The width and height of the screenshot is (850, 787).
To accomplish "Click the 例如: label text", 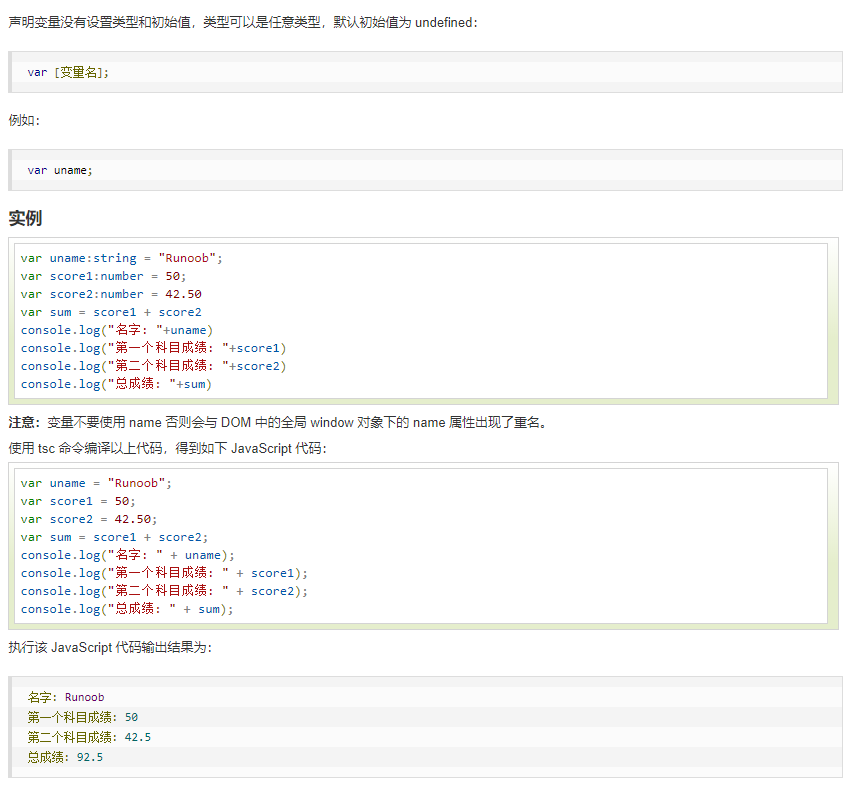I will [x=24, y=120].
